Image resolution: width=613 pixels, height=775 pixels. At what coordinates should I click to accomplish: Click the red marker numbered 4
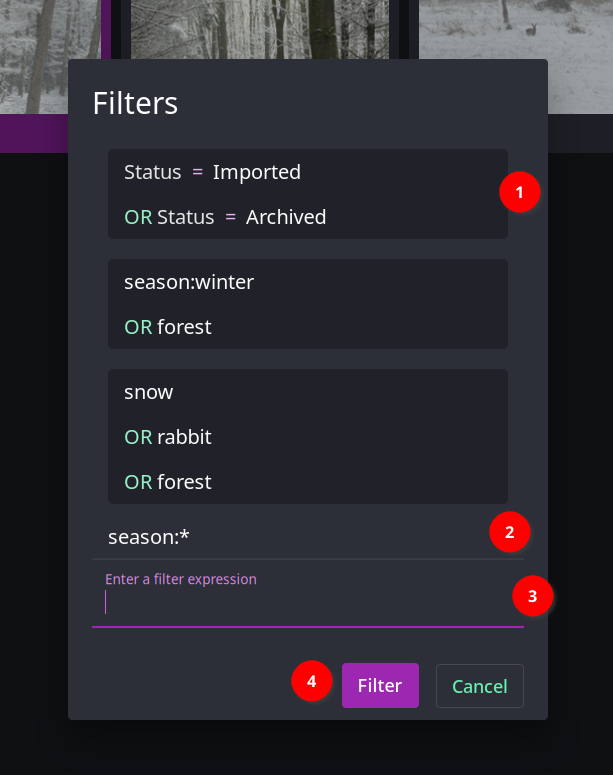tap(311, 681)
